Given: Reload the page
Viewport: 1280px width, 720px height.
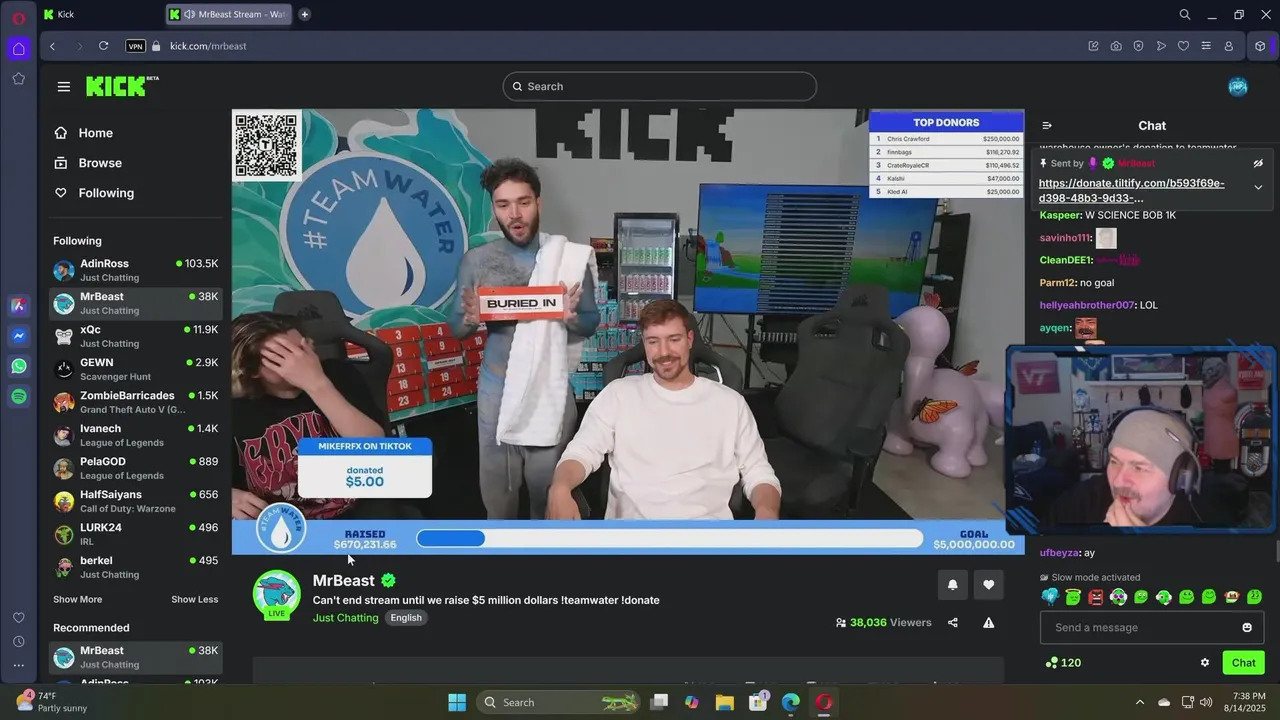Looking at the screenshot, I should (103, 46).
